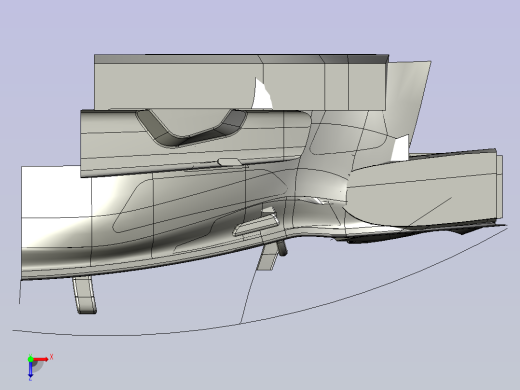Select the oblong raised boss near the center bottom

click(x=256, y=225)
